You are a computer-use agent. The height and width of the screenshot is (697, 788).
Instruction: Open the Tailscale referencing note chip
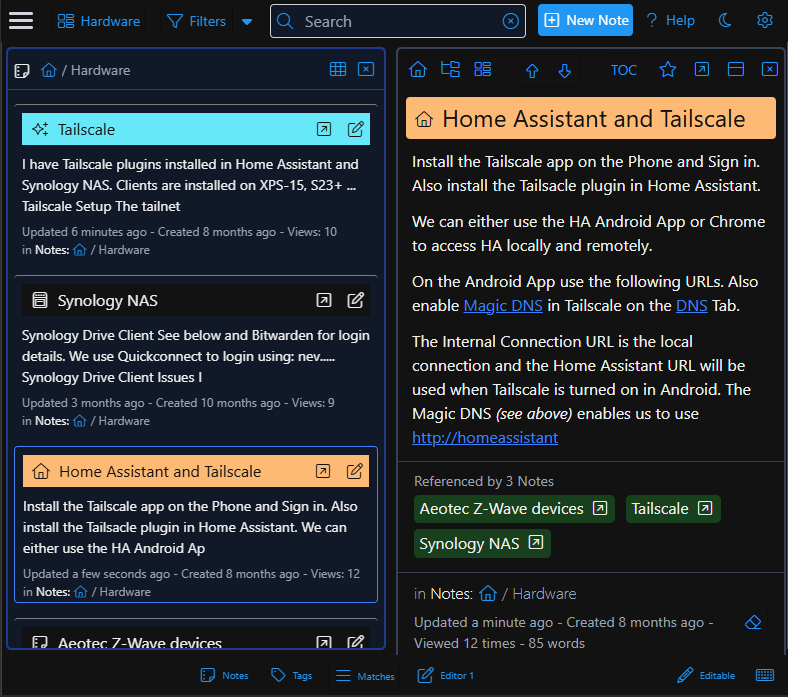pos(672,509)
